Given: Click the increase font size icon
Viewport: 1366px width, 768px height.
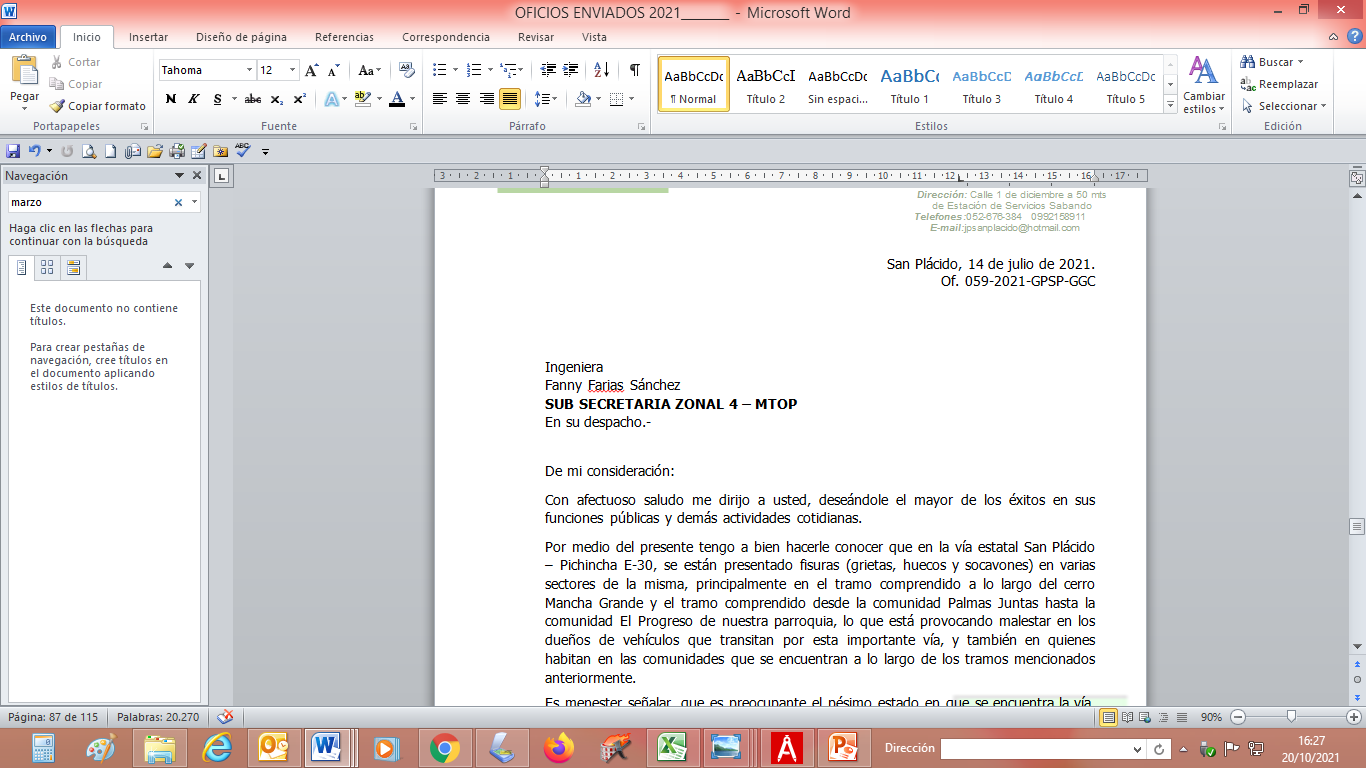Looking at the screenshot, I should (x=311, y=70).
